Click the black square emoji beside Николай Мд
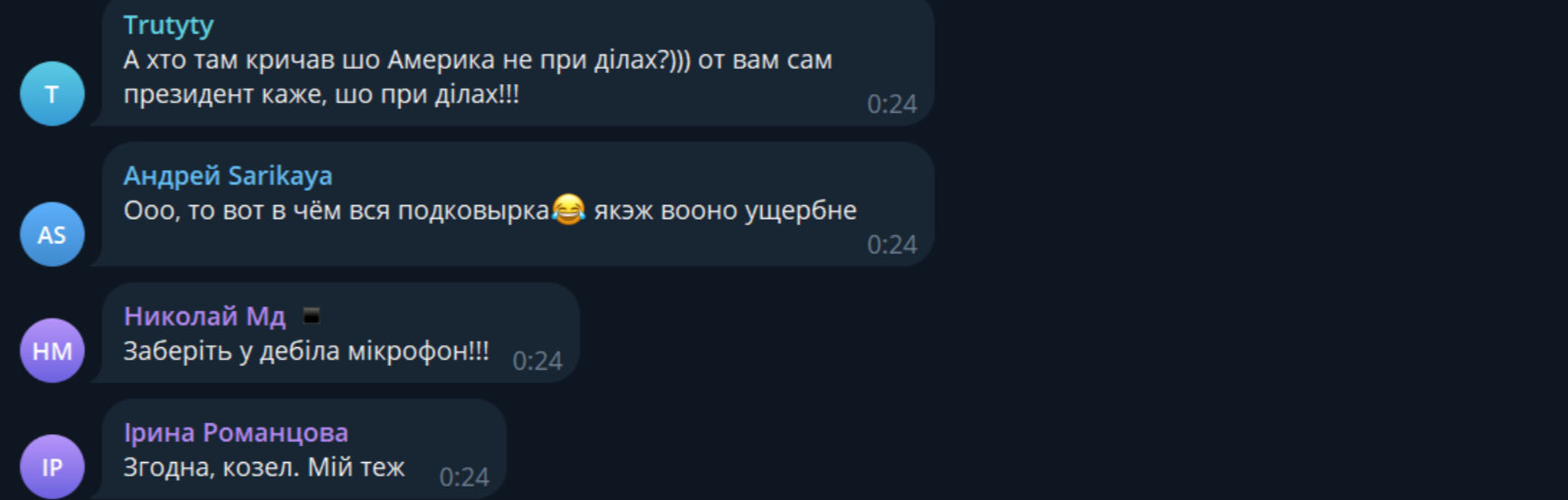The height and width of the screenshot is (500, 1568). pyautogui.click(x=311, y=316)
